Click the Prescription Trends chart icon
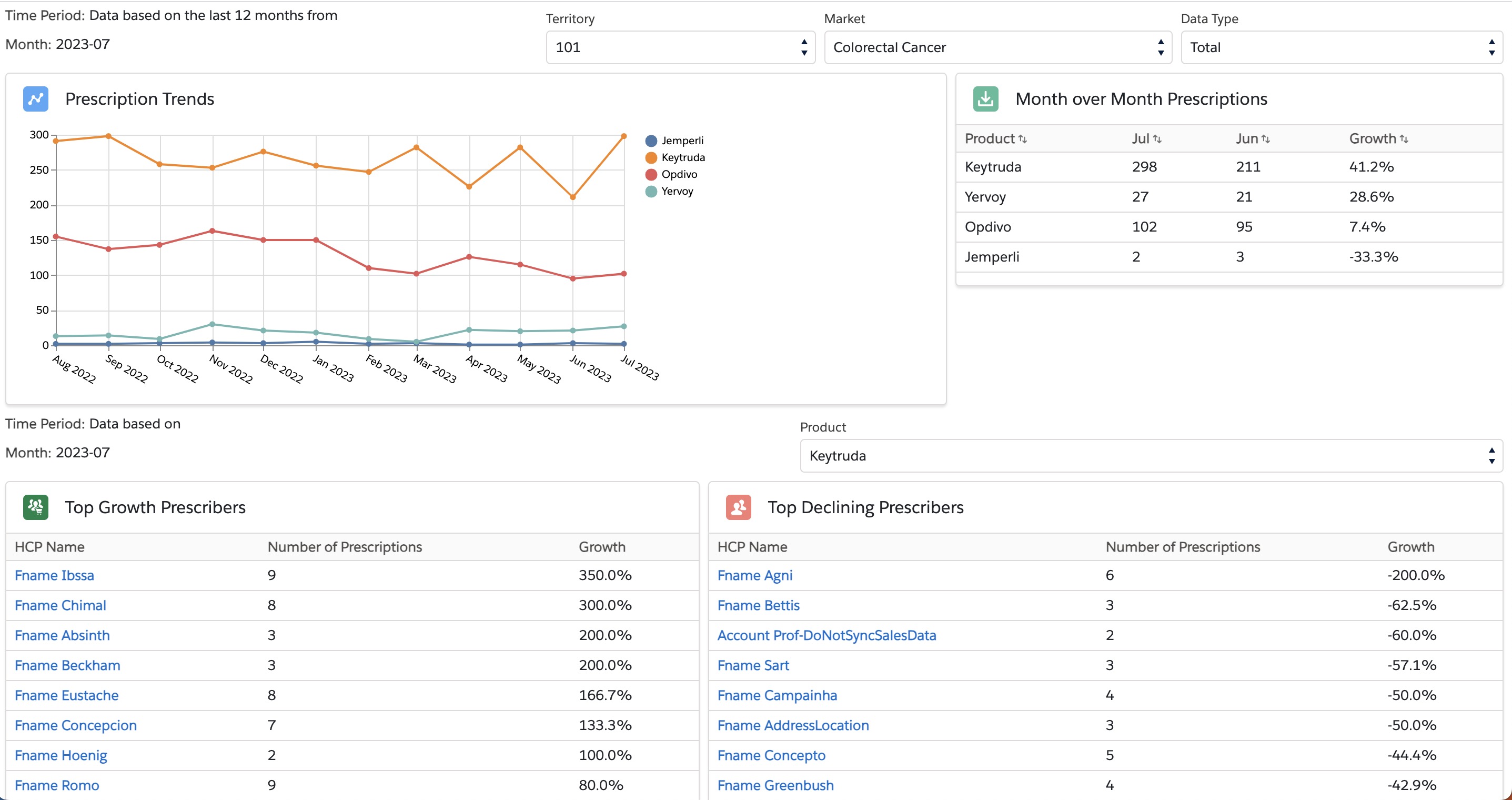1512x800 pixels. [x=35, y=98]
